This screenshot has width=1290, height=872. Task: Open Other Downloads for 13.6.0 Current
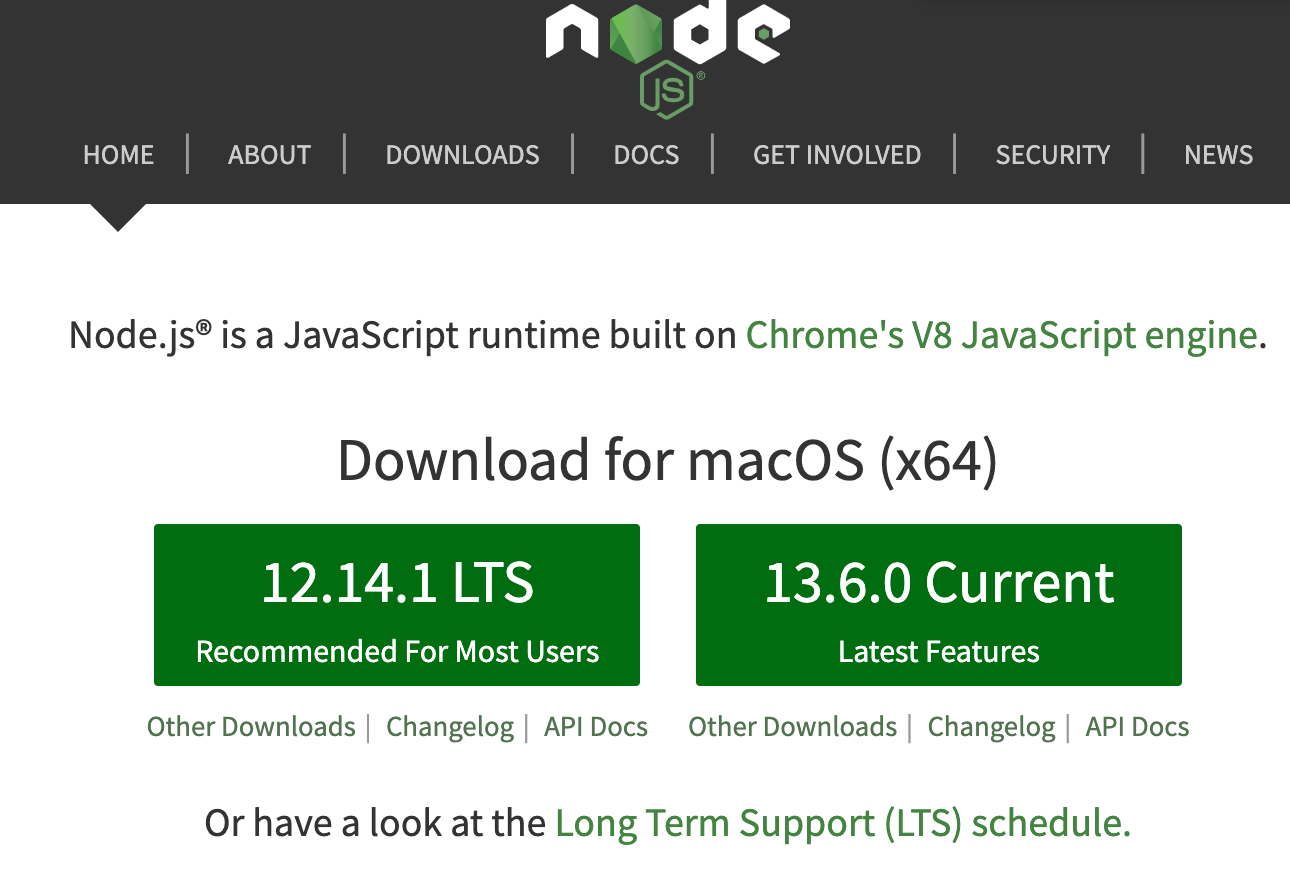coord(792,727)
